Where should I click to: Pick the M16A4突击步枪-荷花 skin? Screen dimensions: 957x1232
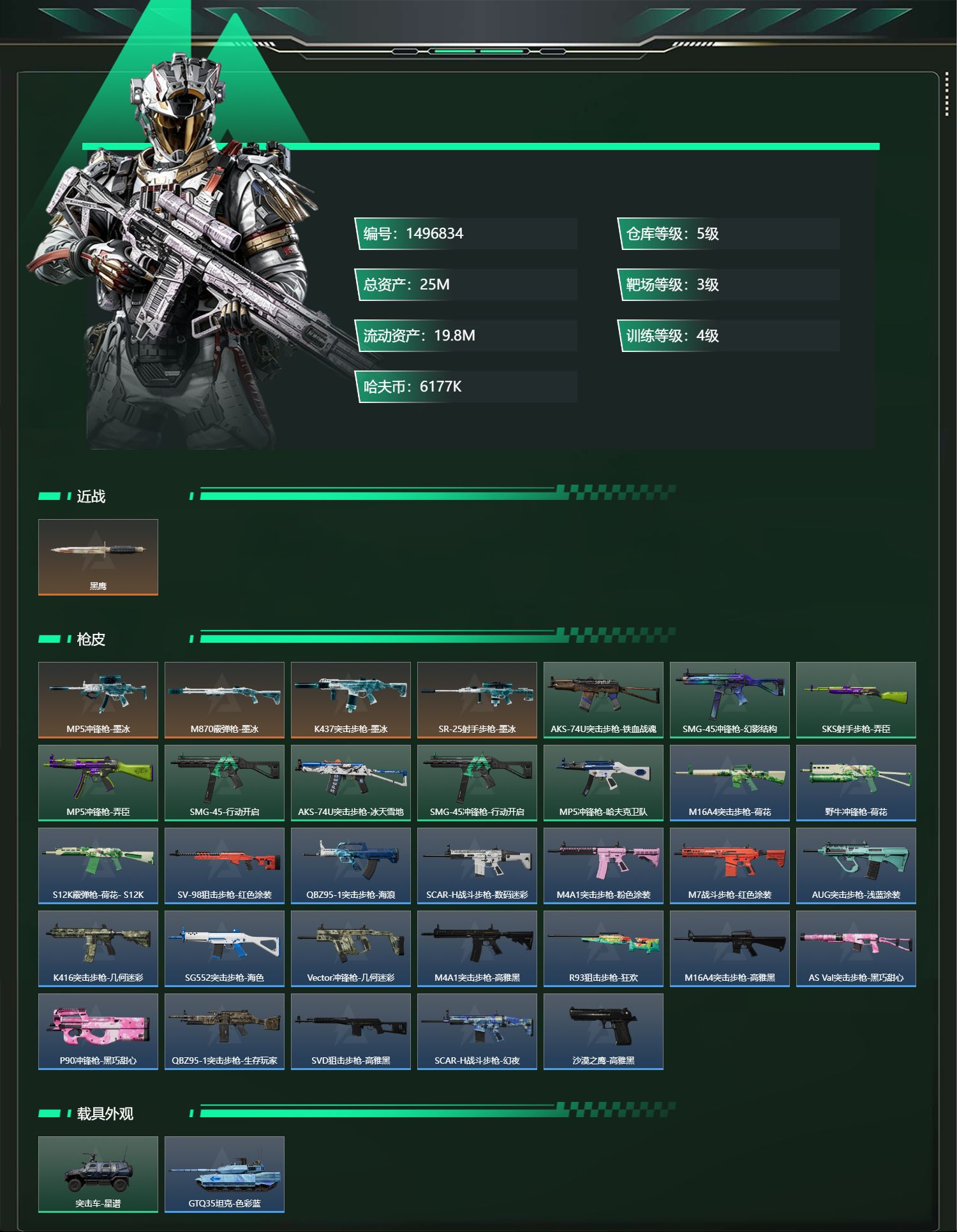730,783
